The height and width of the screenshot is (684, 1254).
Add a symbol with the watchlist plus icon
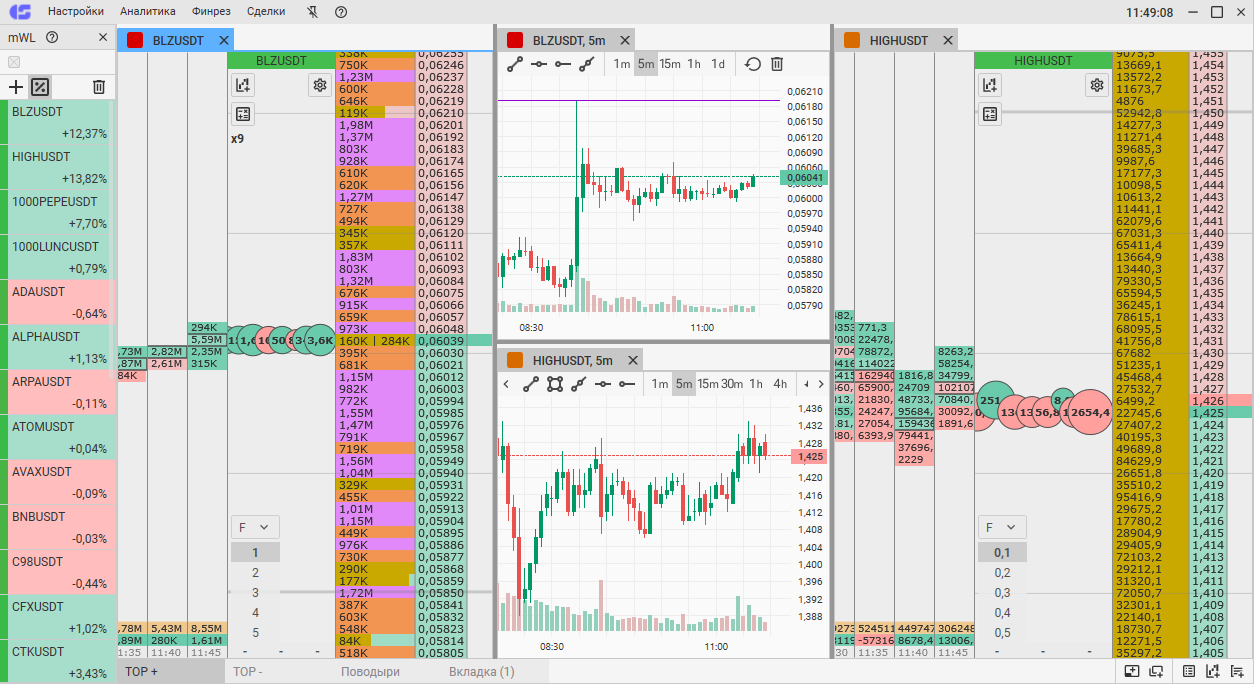point(15,87)
